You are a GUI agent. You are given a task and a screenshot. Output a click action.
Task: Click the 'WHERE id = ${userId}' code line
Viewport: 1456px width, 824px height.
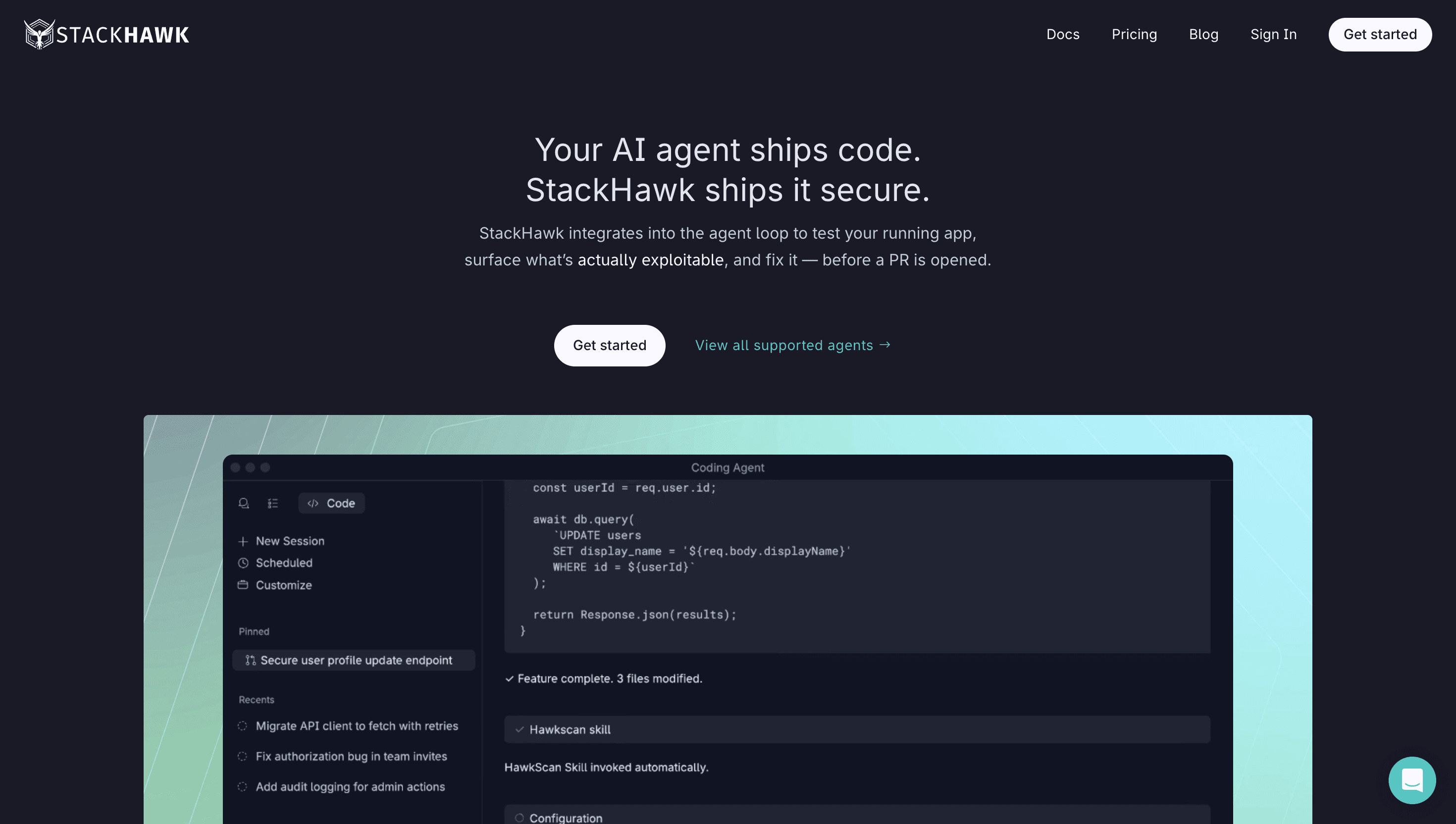[624, 567]
